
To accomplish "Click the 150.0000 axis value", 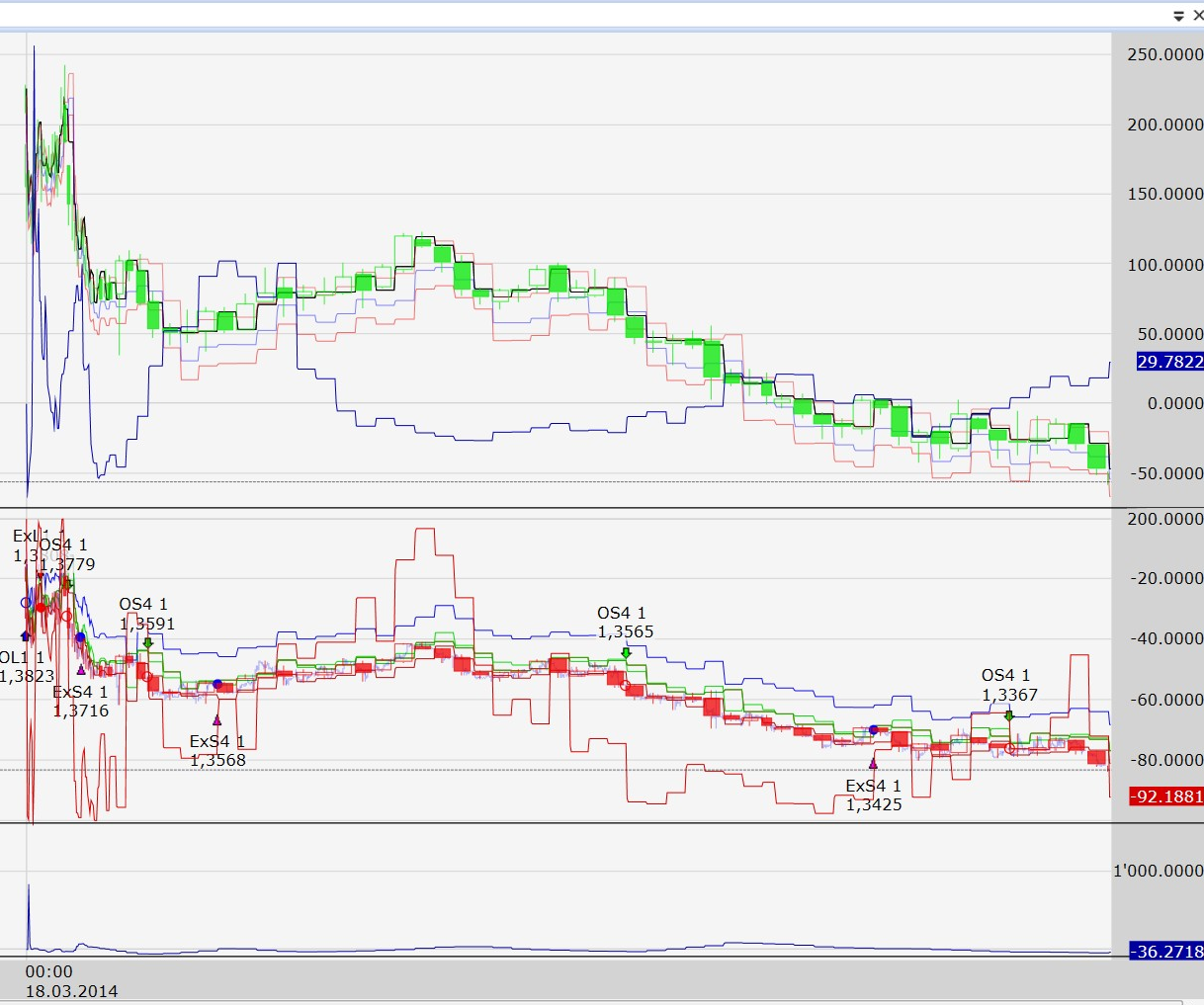I will pos(1164,194).
